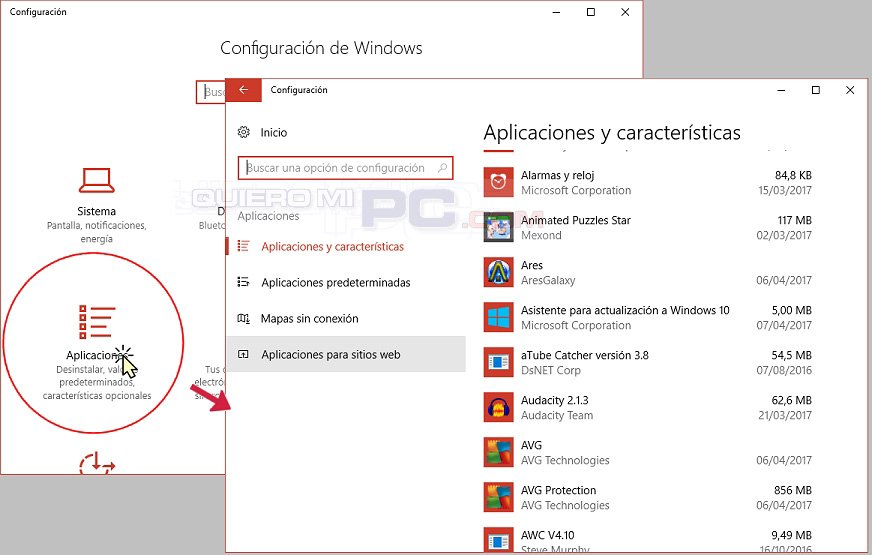Viewport: 872px width, 555px height.
Task: Click the red back arrow button
Action: [244, 90]
